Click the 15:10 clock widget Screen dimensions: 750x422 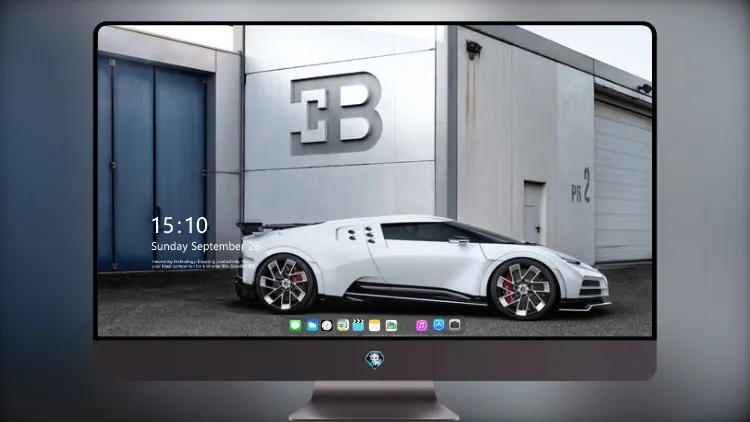180,225
